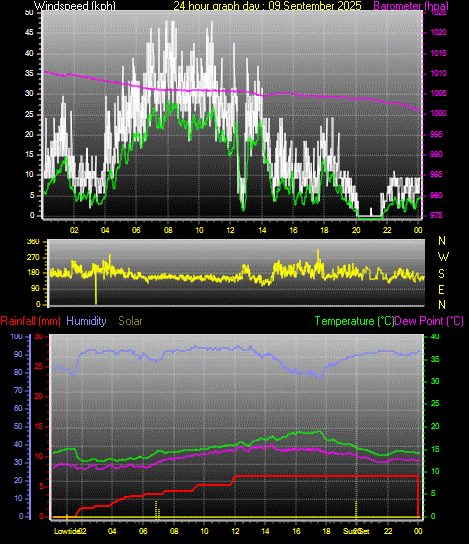Click the 'Lowtide' marker label
Screen dimensions: 469x544
[67, 531]
